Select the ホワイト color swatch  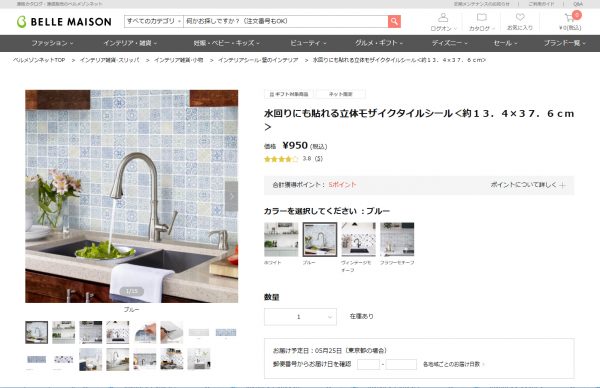281,240
